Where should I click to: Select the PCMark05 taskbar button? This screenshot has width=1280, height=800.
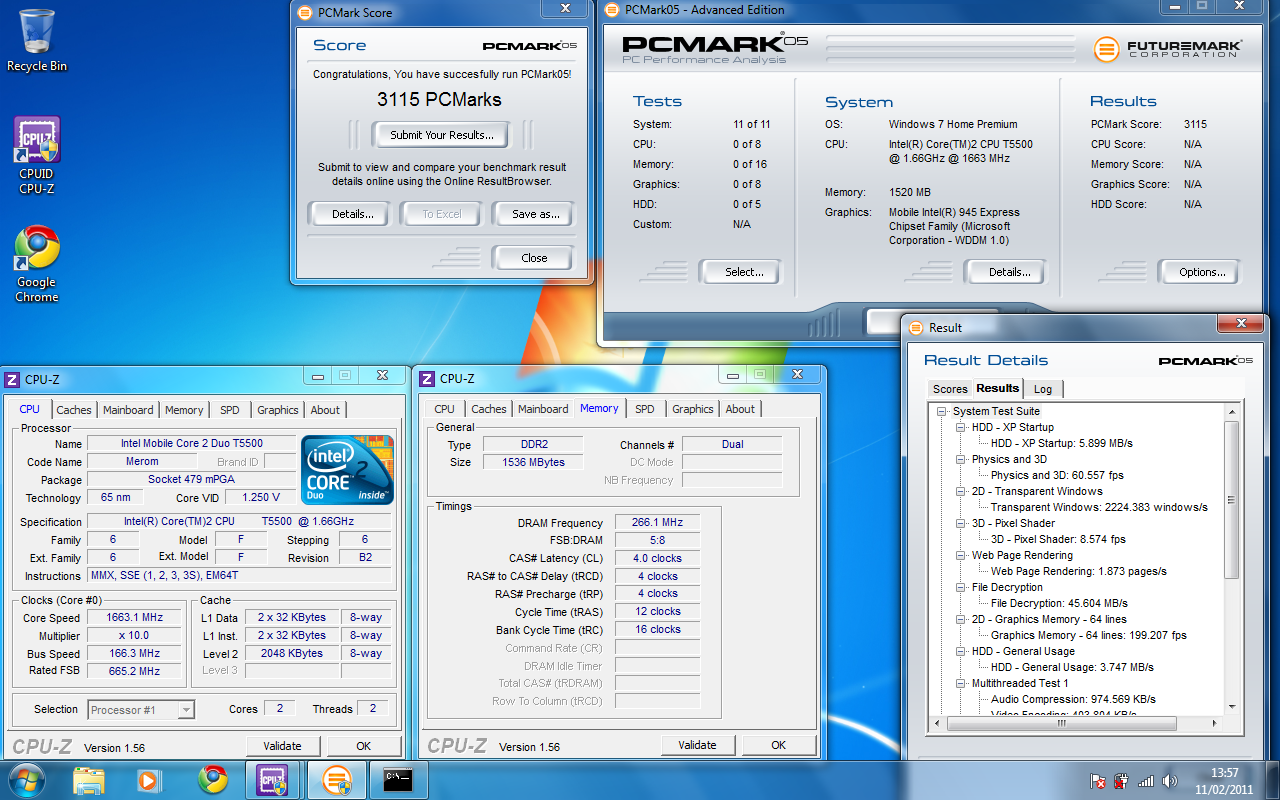pyautogui.click(x=337, y=780)
